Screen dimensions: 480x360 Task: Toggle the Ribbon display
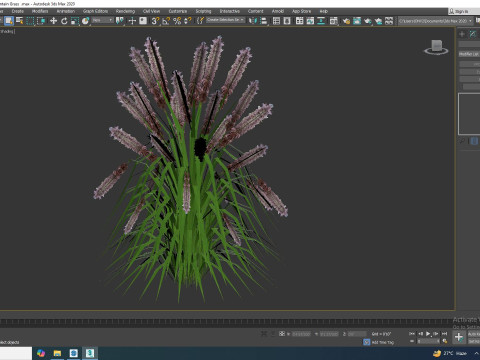[299, 21]
